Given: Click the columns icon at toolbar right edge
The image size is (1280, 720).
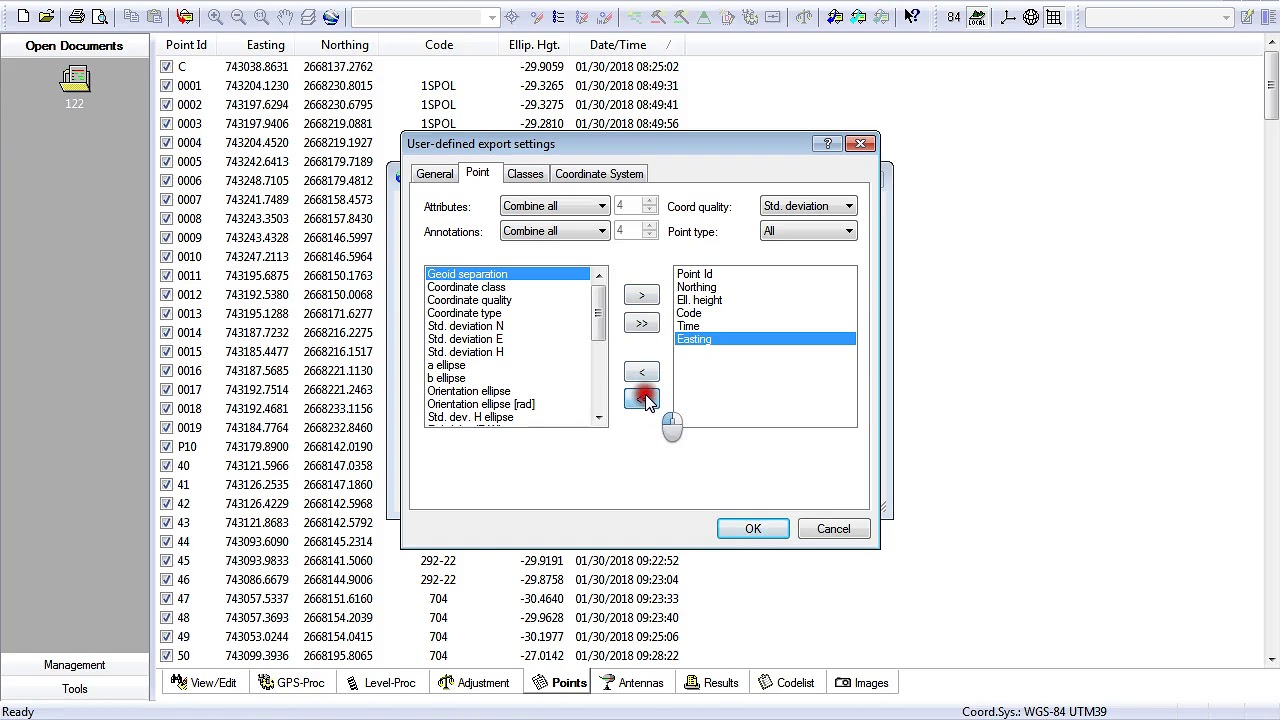Looking at the screenshot, I should pyautogui.click(x=1269, y=17).
